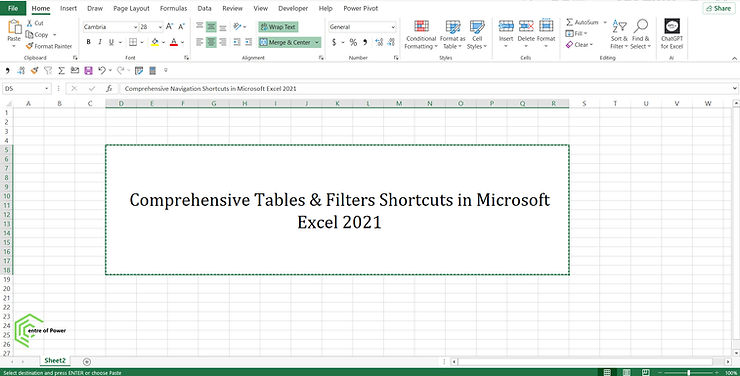Screen dimensions: 740x376
Task: Click the Paste clipboard icon
Action: click(14, 27)
